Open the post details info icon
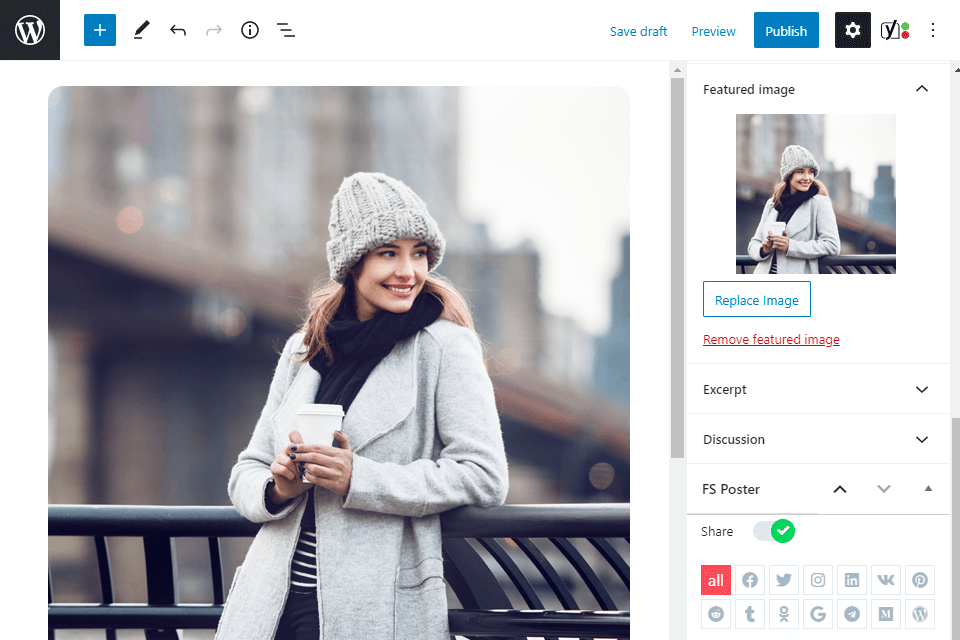The height and width of the screenshot is (640, 960). point(250,30)
